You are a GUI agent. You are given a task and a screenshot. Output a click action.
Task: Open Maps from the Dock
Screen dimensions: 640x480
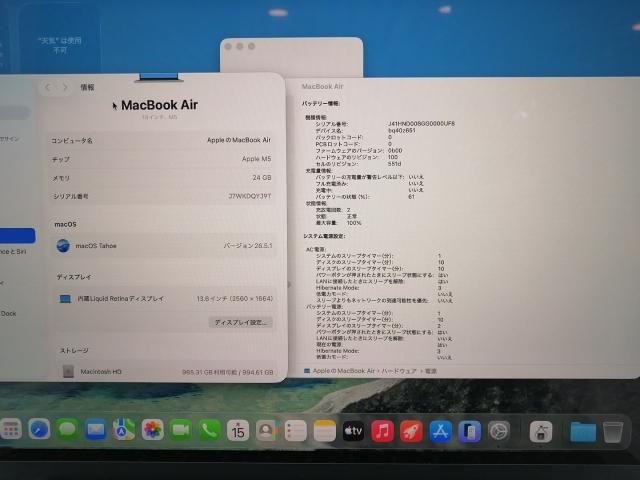(124, 429)
